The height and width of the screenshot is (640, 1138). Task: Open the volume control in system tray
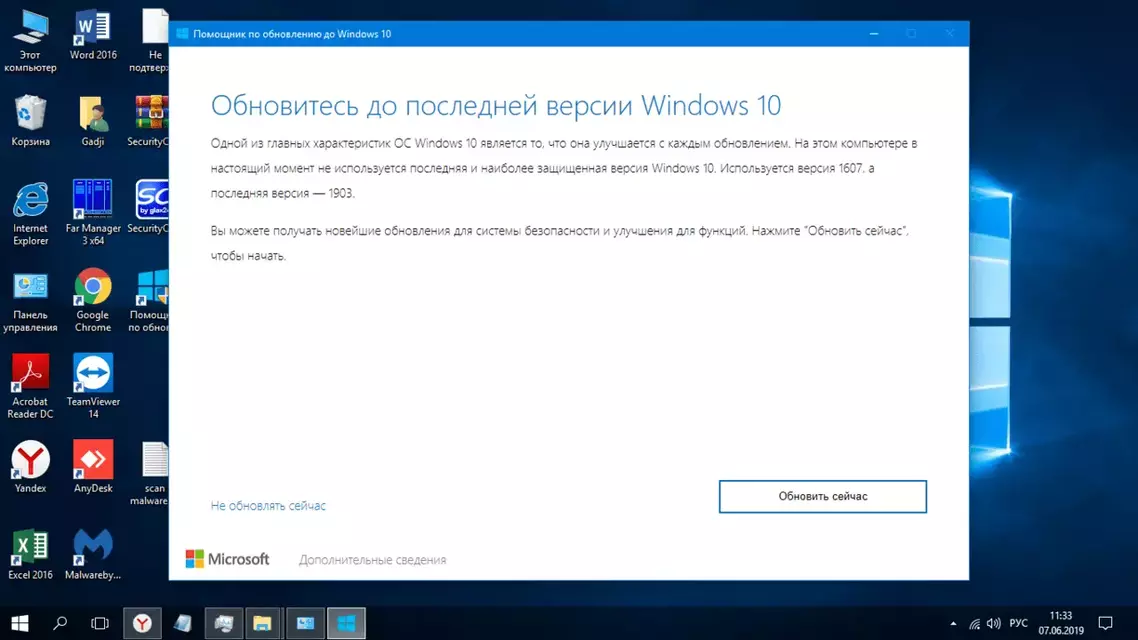tap(994, 623)
